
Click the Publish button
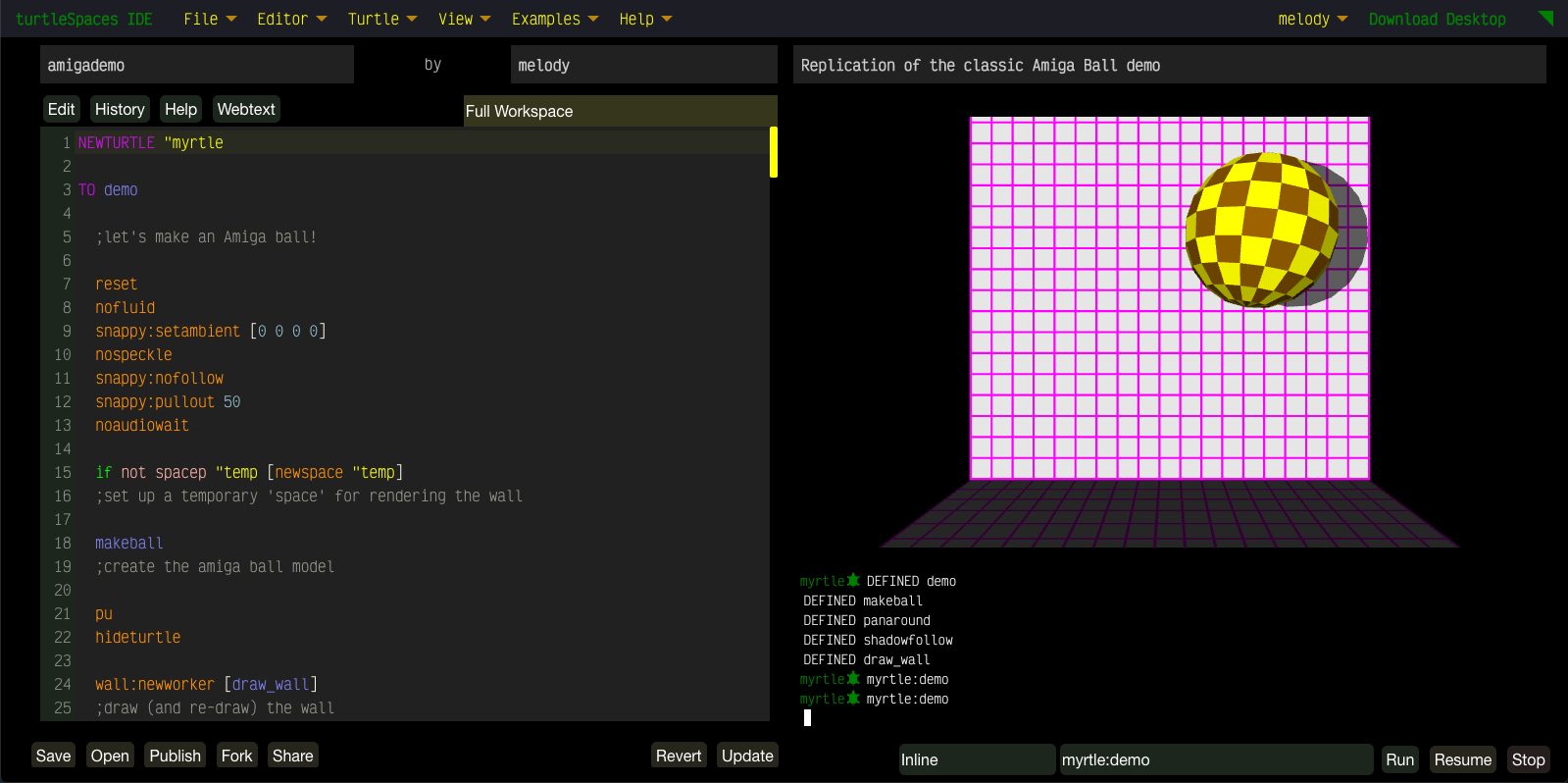click(x=175, y=756)
